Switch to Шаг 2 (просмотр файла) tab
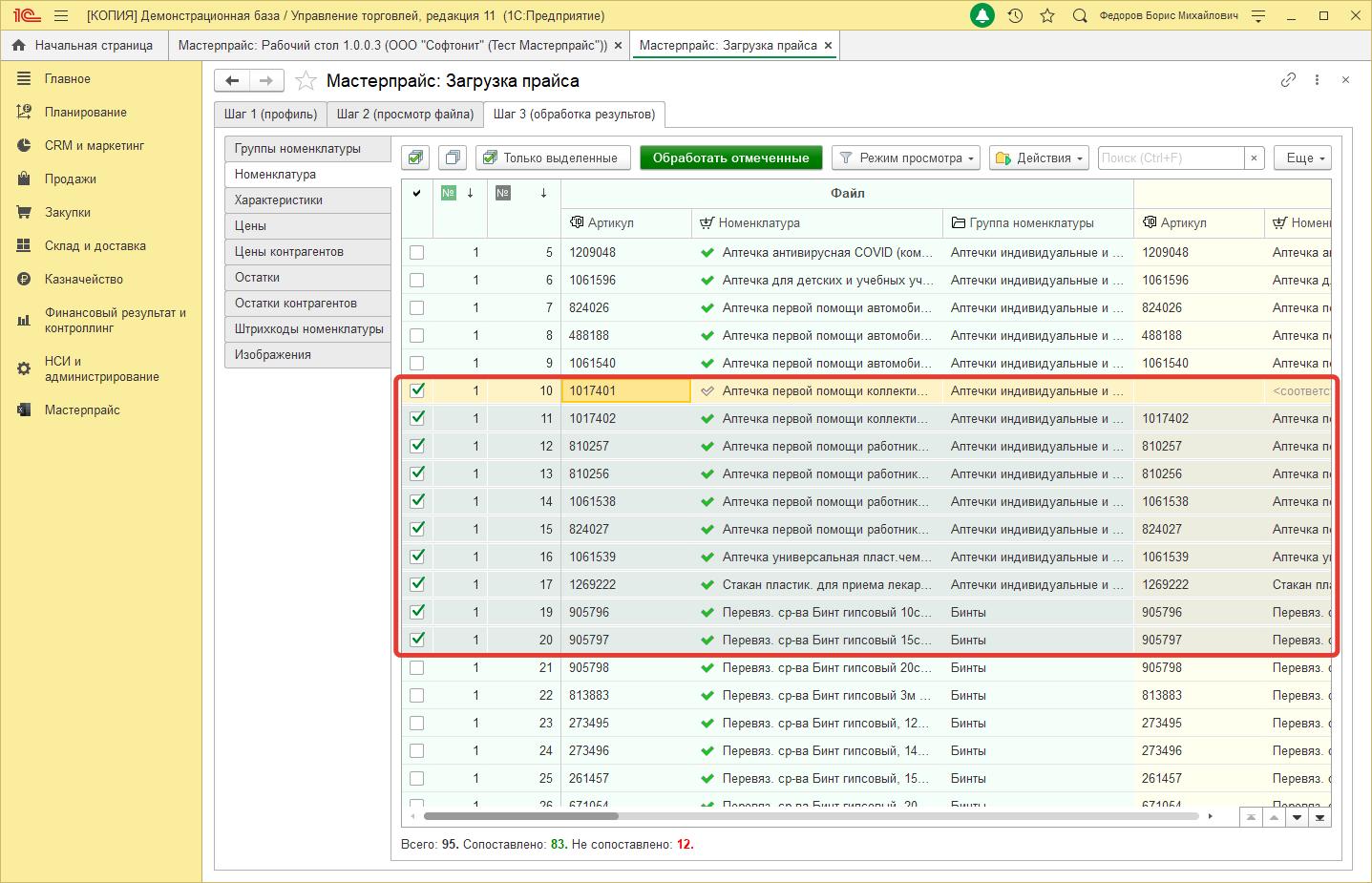This screenshot has width=1372, height=883. pos(405,115)
